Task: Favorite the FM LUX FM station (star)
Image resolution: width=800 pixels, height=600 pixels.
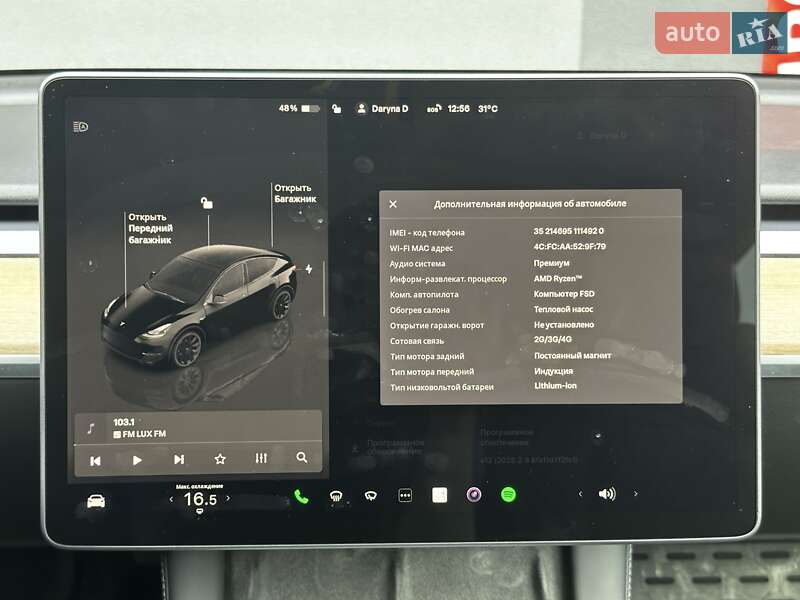Action: (220, 459)
